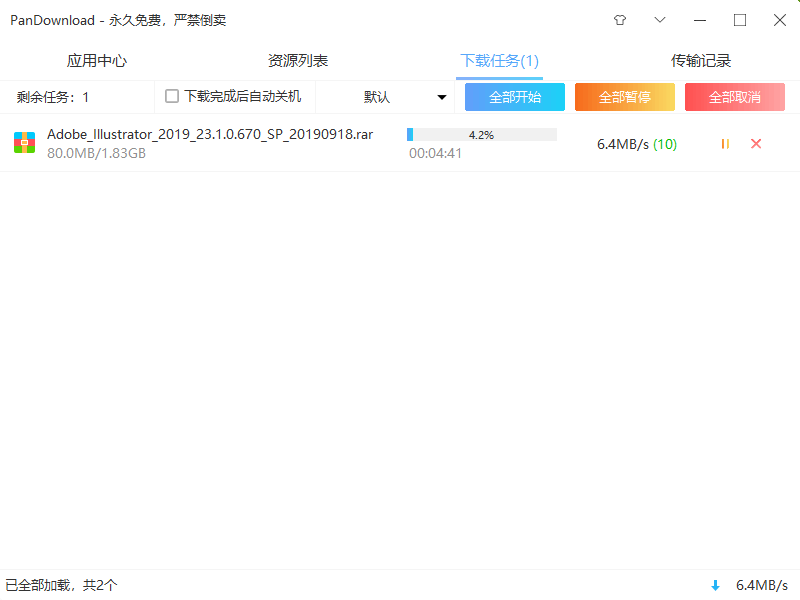Minimize the PanDownload window
Viewport: 800px width, 600px height.
[700, 20]
